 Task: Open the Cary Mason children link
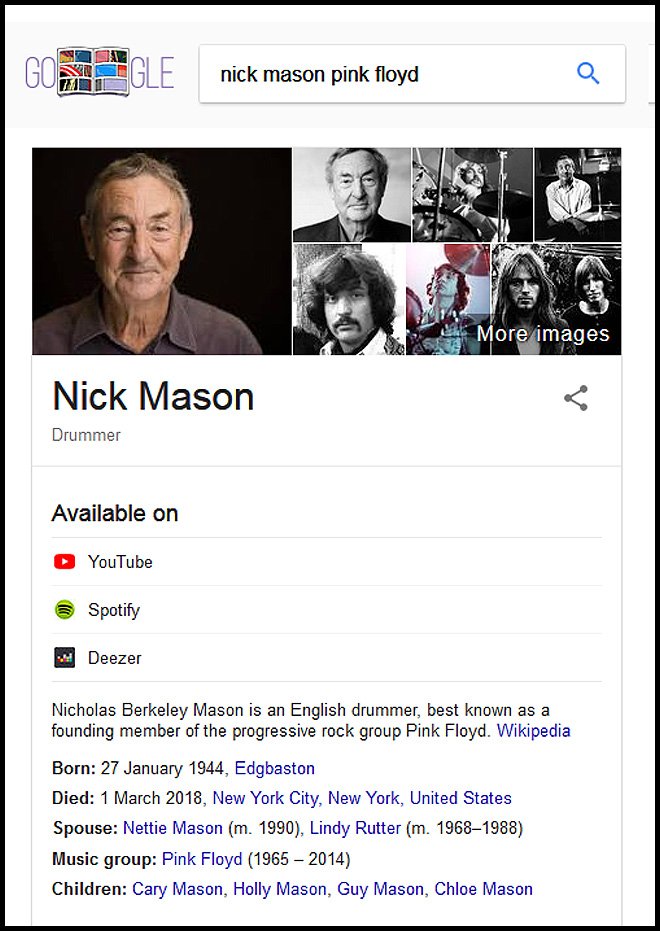(x=177, y=889)
